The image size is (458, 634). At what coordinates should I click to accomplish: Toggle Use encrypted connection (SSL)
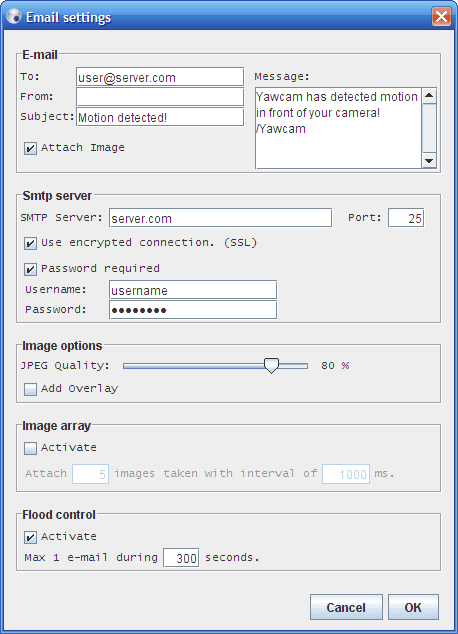[30, 243]
